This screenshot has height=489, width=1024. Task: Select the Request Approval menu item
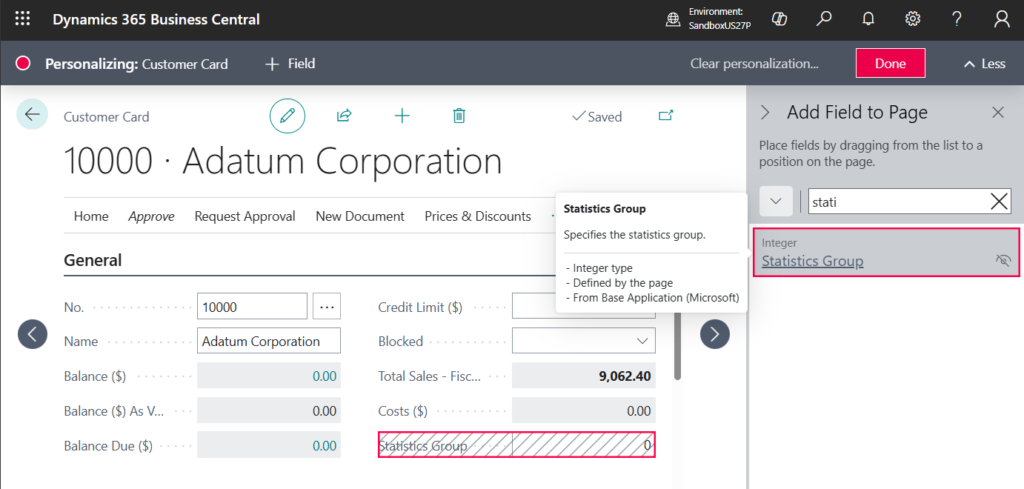click(x=244, y=216)
